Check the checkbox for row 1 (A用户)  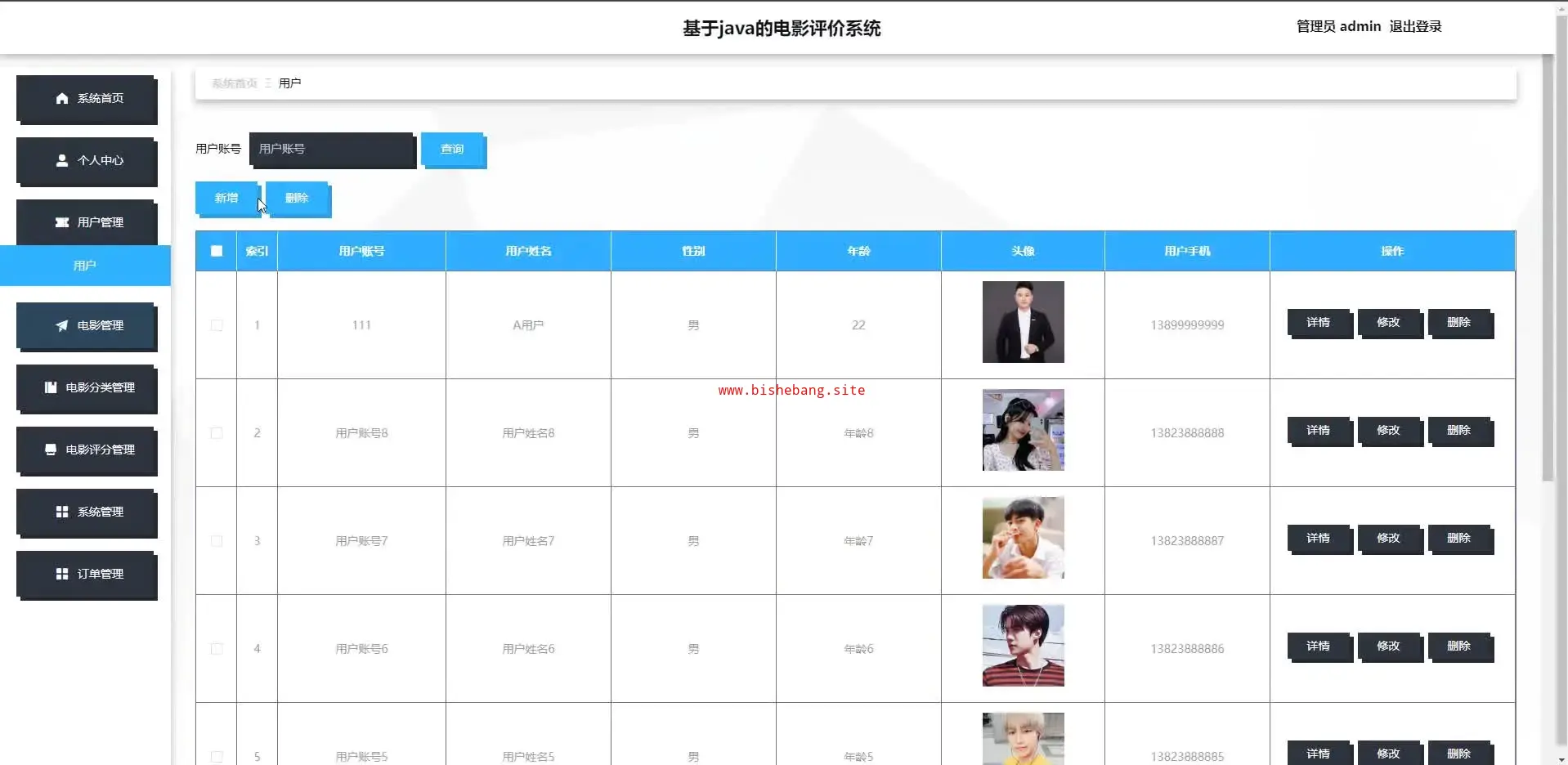(x=217, y=325)
